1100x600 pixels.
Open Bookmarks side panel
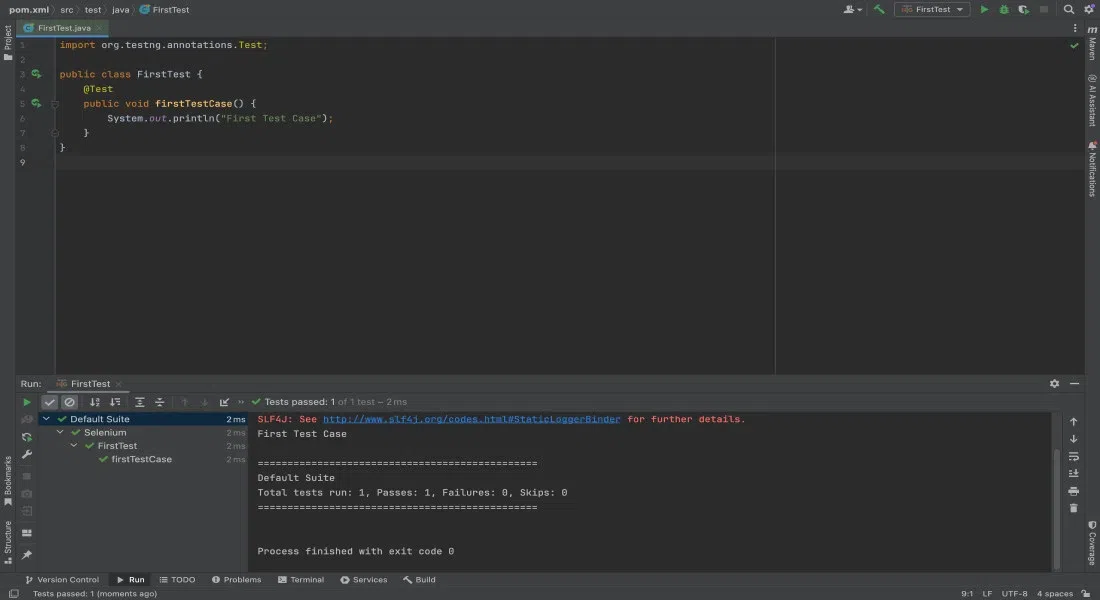(8, 481)
